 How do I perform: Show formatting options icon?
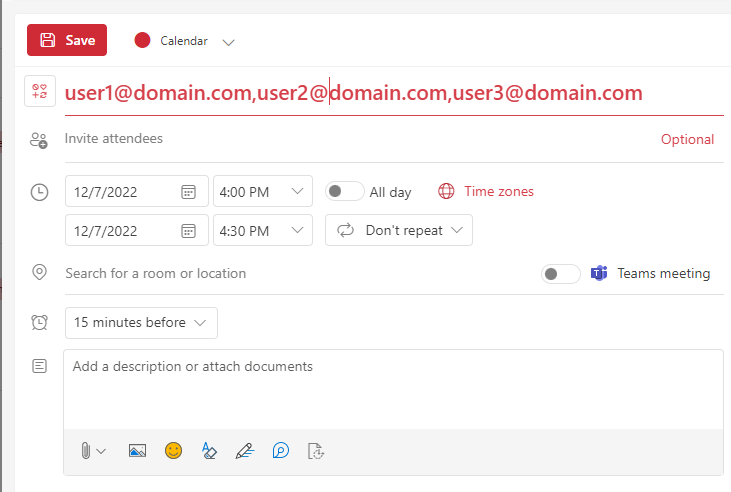[209, 451]
